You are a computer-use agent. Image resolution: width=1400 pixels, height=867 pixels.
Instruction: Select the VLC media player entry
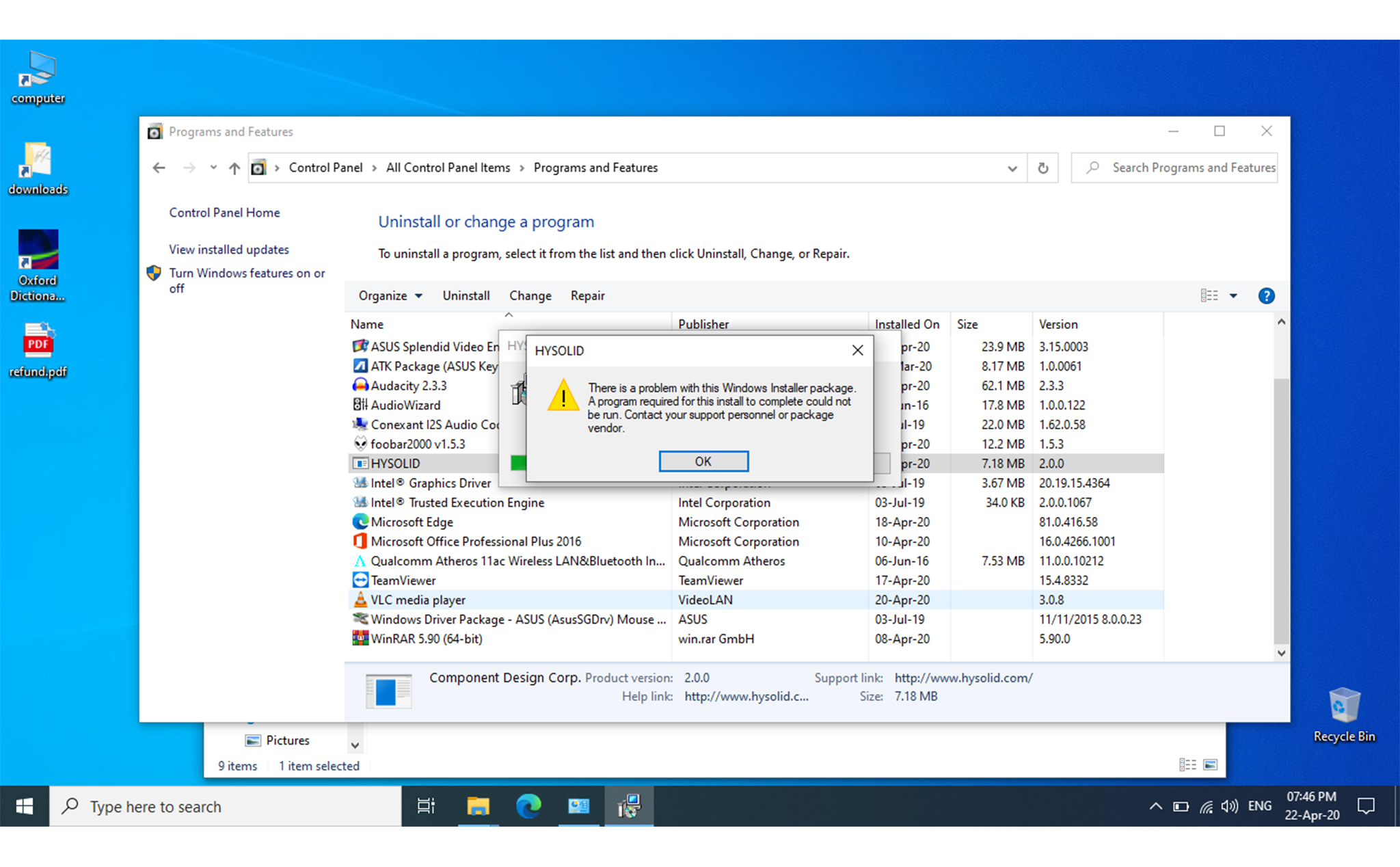(x=418, y=600)
